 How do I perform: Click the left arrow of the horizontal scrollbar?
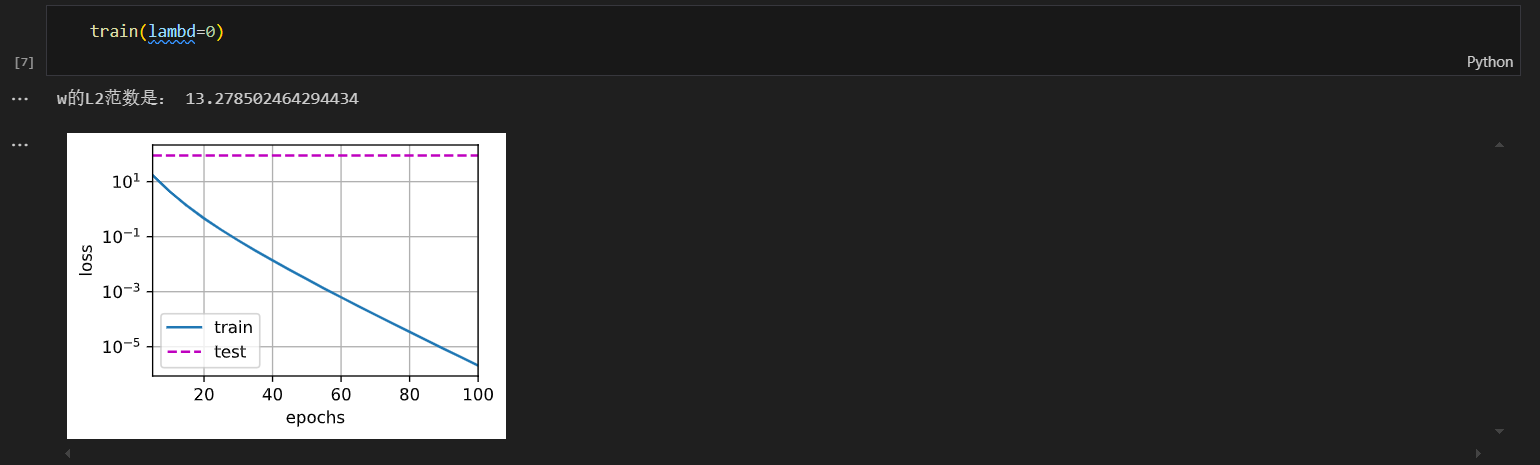(x=68, y=454)
